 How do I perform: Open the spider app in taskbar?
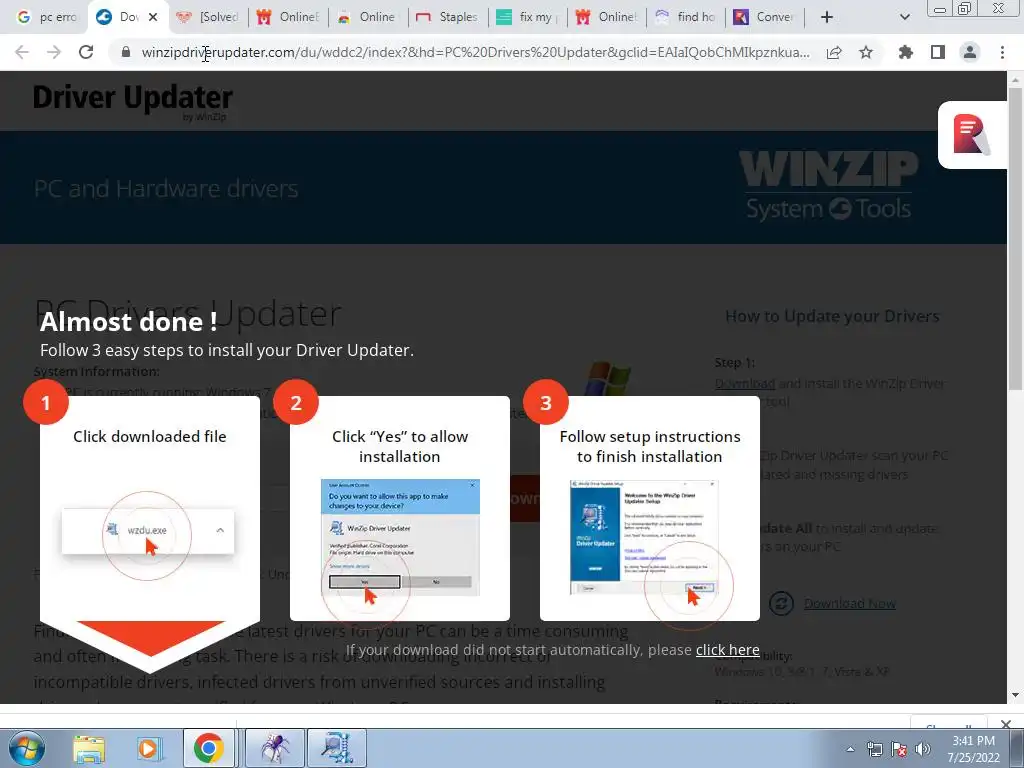275,748
